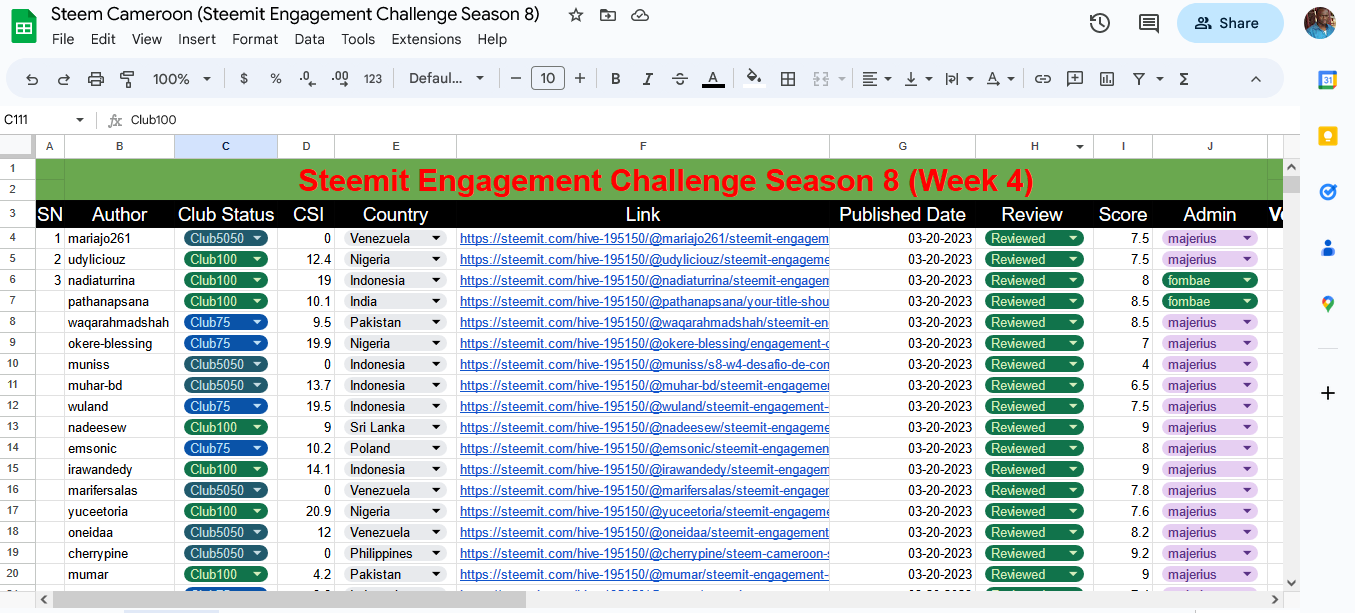
Task: Open text rotation dropdown
Action: pos(1000,79)
